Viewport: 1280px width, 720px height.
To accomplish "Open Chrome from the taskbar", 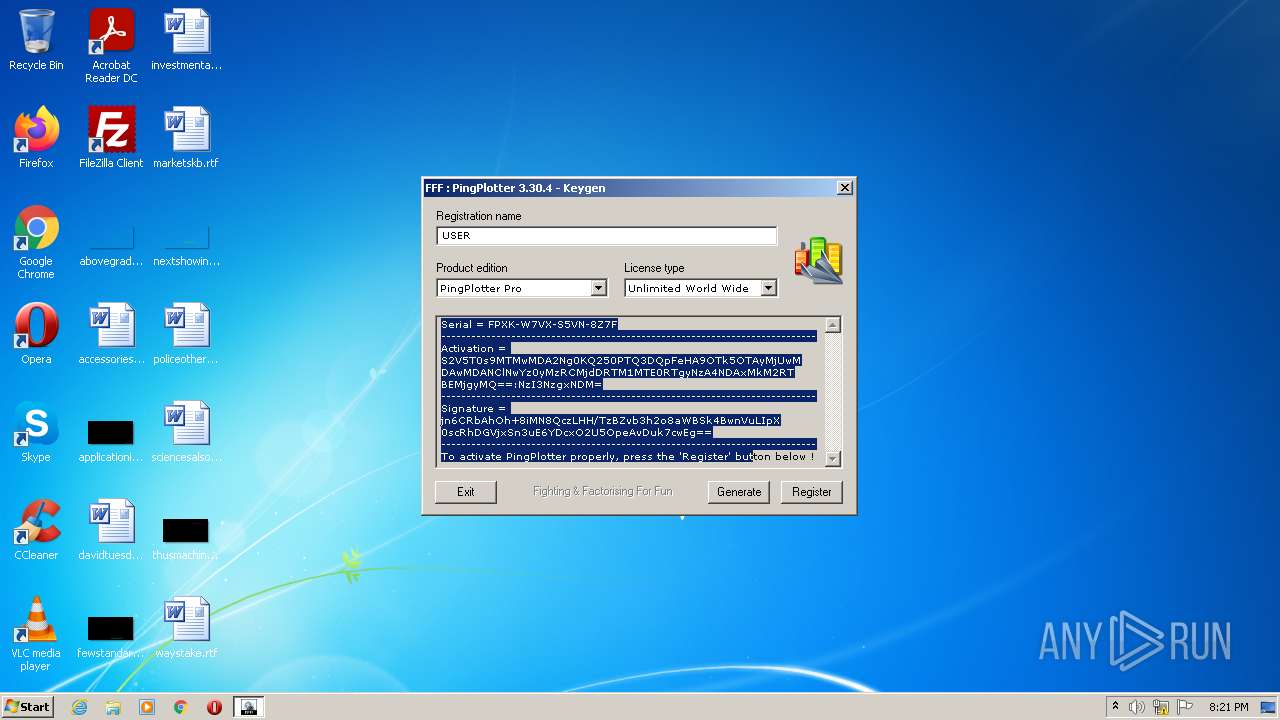I will [x=181, y=707].
